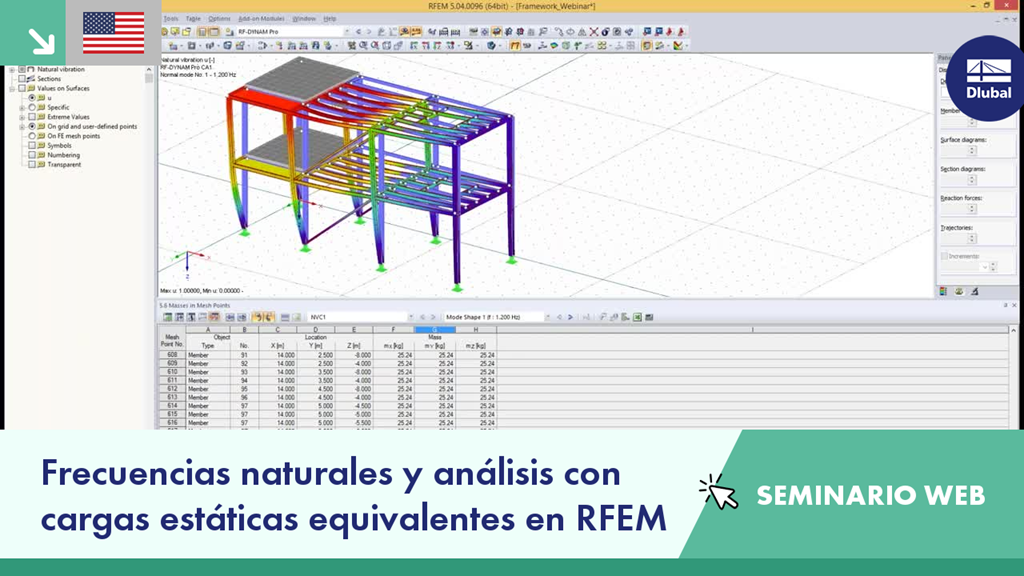Adjust the Surface diagrams spinner
The width and height of the screenshot is (1024, 576).
point(972,150)
